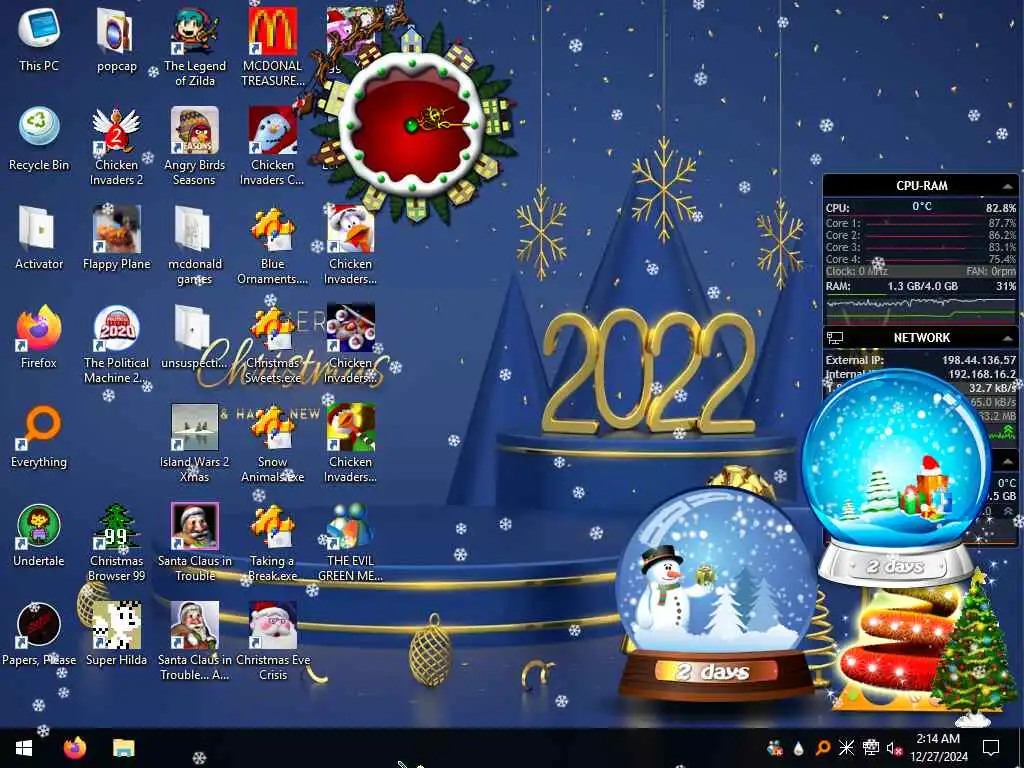Run Snow Animals.exe icon
The height and width of the screenshot is (768, 1024).
(272, 443)
